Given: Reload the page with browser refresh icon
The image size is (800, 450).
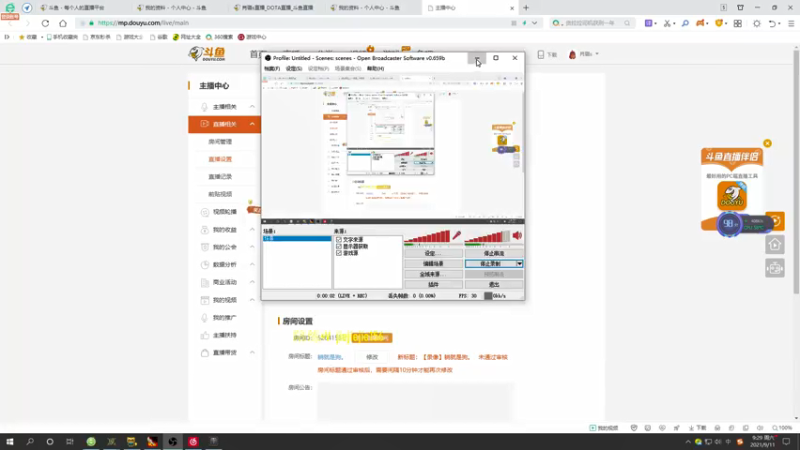Looking at the screenshot, I should (45, 23).
